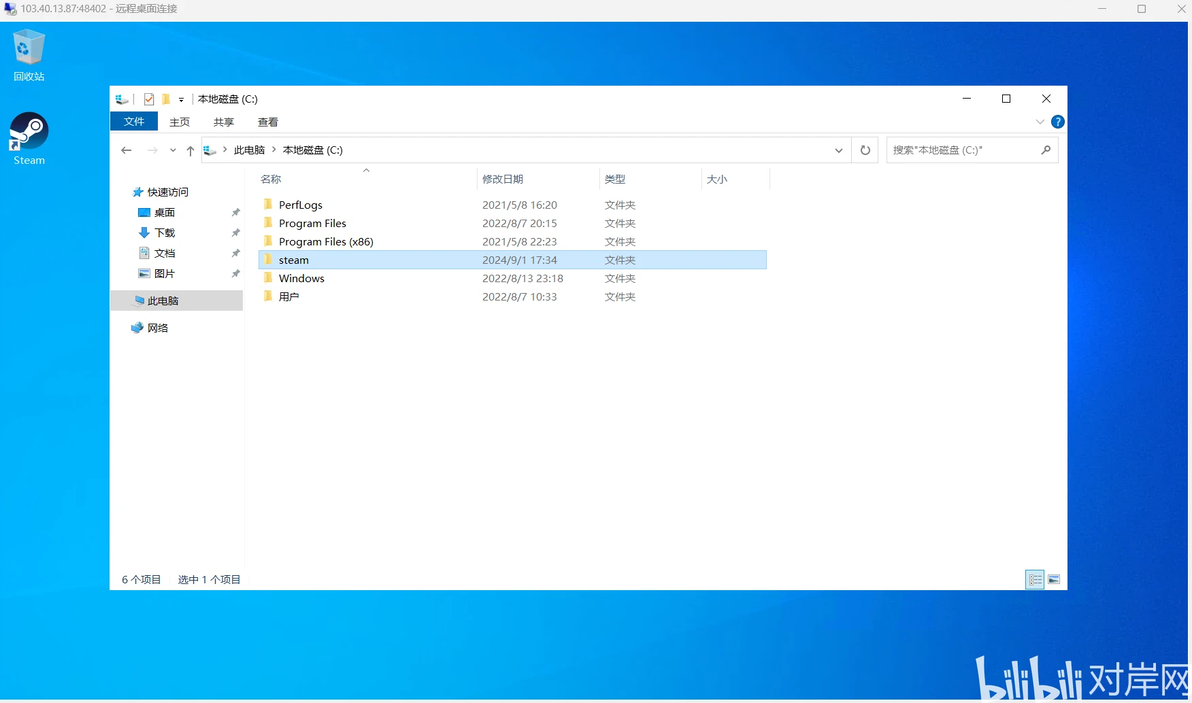Image resolution: width=1192 pixels, height=703 pixels.
Task: Select the steam folder
Action: pos(512,260)
